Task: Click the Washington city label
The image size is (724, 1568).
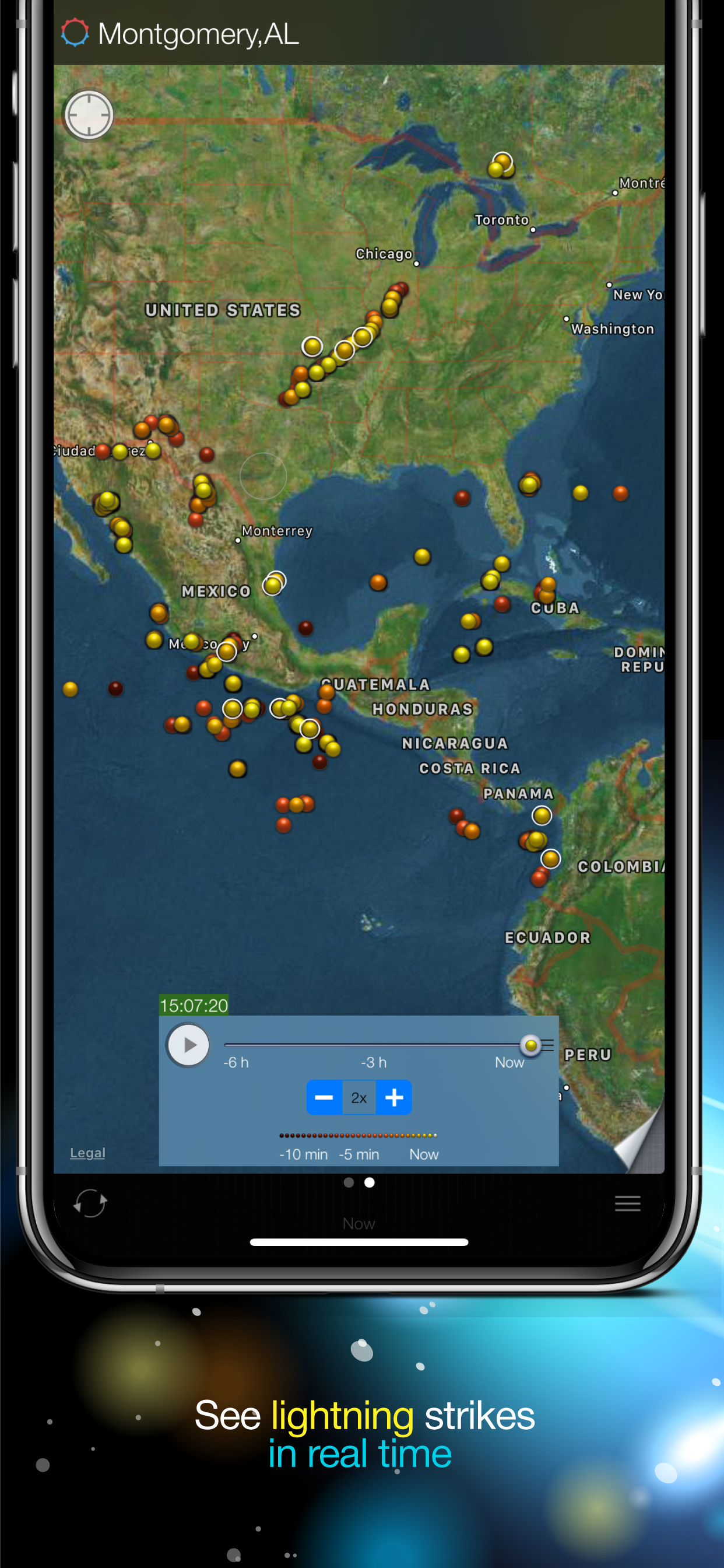Action: [612, 328]
